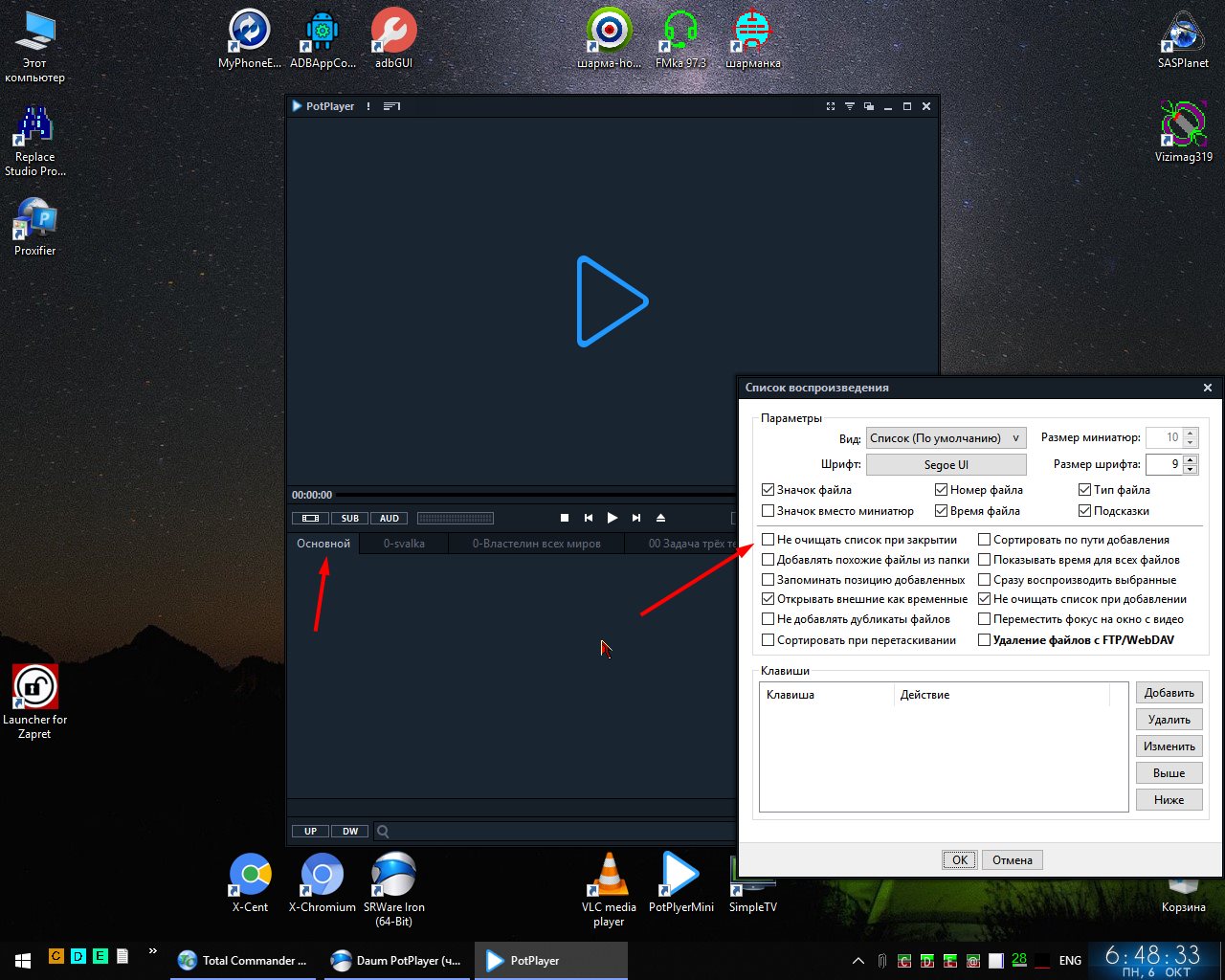Confirm the dialog with OK button
1225x980 pixels.
(959, 859)
